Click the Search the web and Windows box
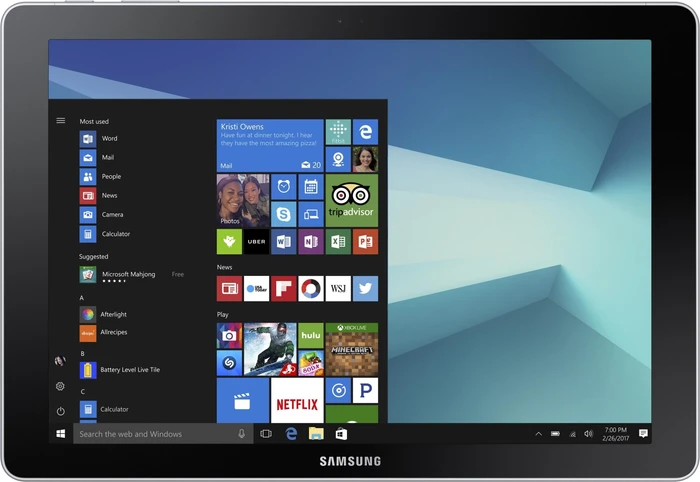 (x=163, y=434)
